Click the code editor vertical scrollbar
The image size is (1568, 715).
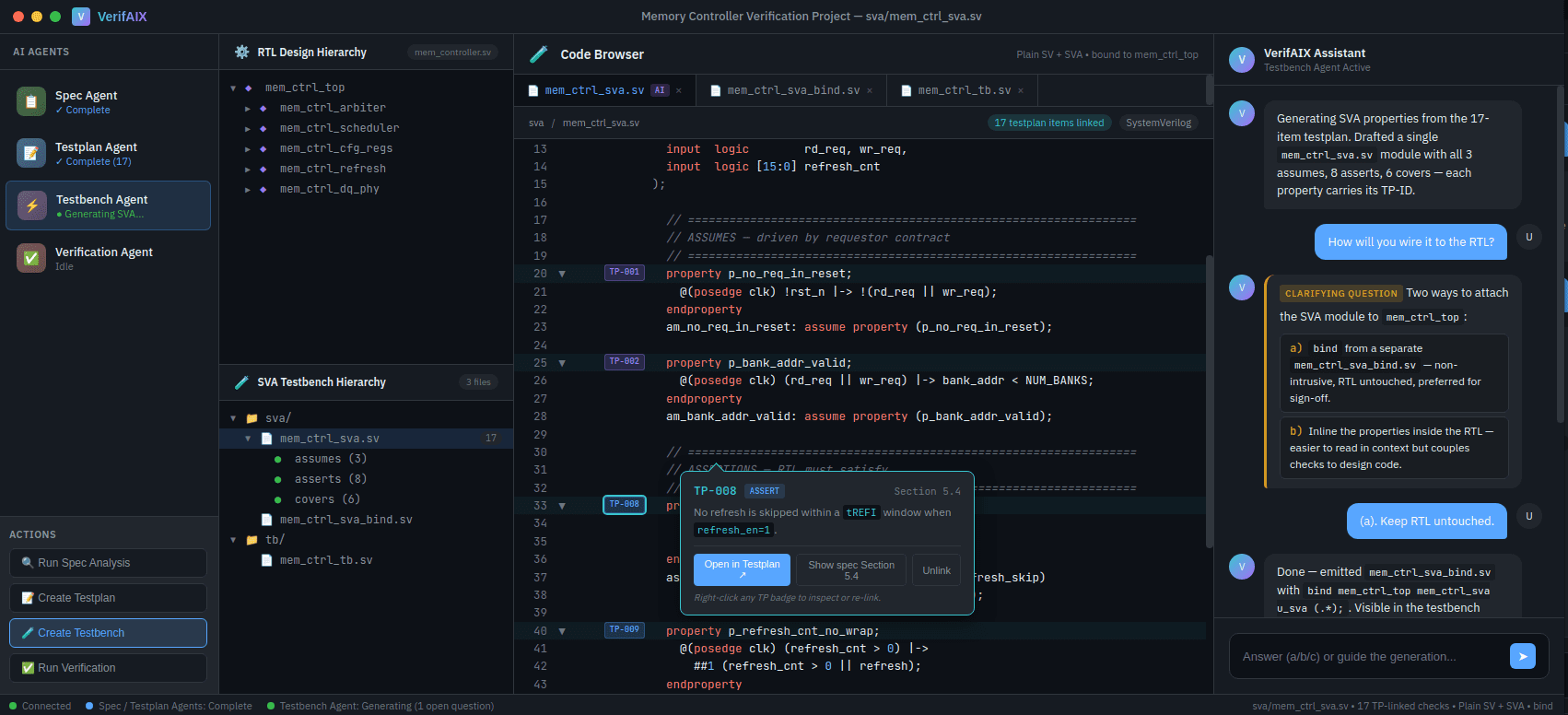click(x=1209, y=402)
